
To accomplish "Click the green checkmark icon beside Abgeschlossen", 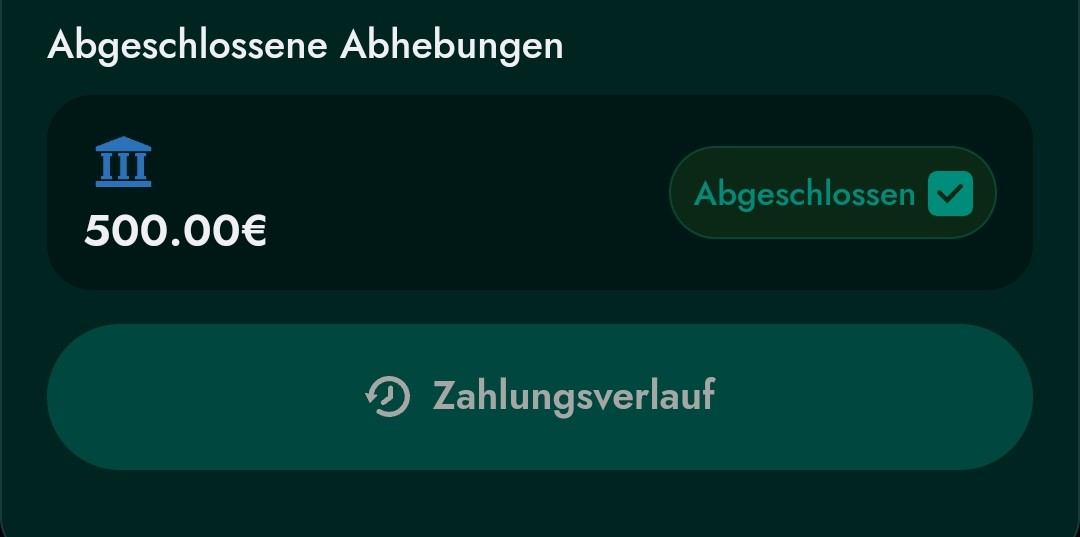I will [x=950, y=193].
